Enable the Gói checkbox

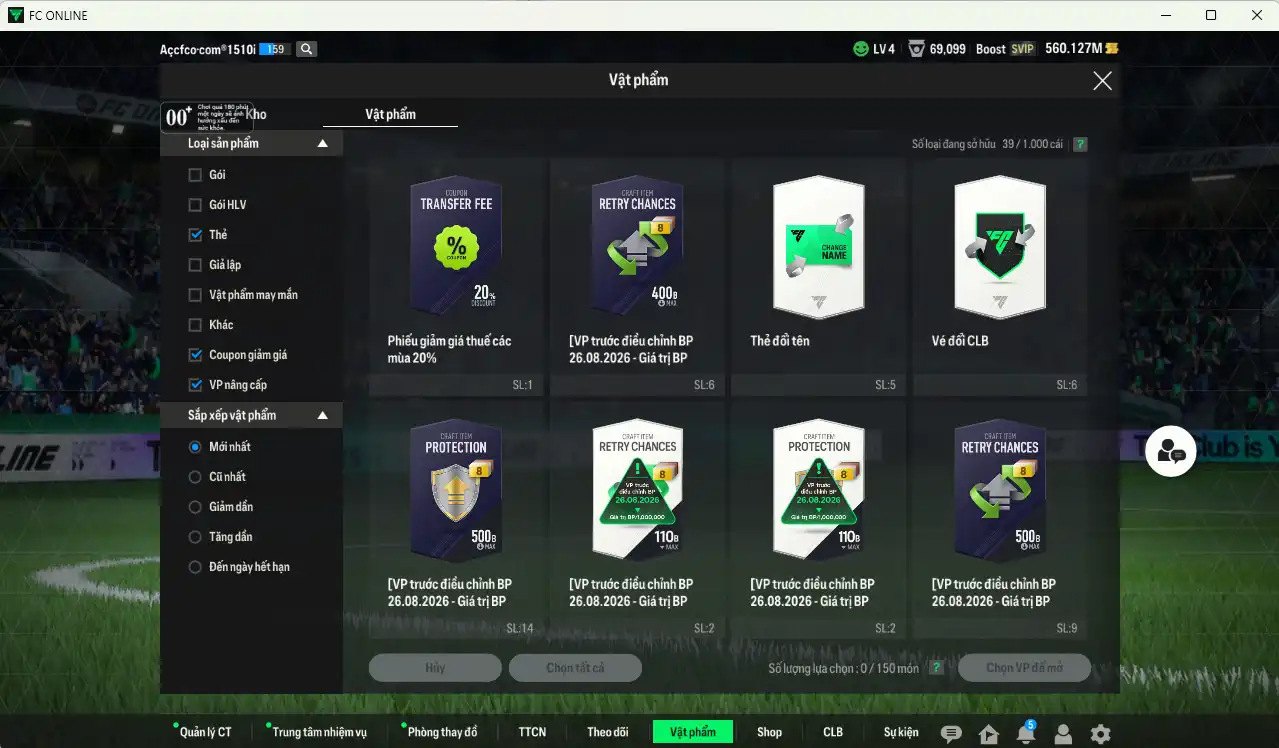point(195,175)
